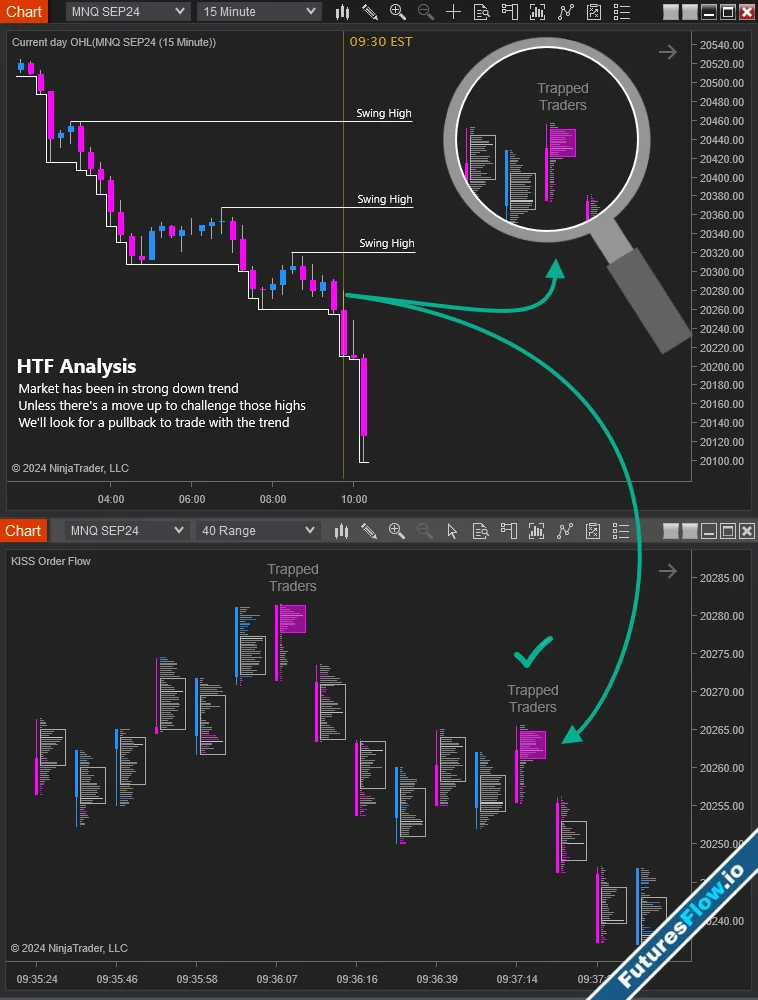The width and height of the screenshot is (758, 1000).
Task: Click the top Chart tab label
Action: pos(23,12)
